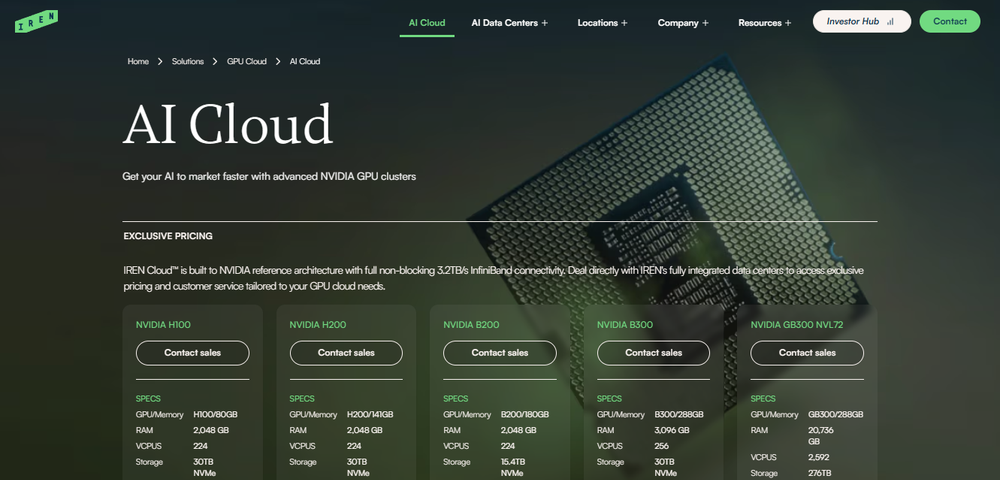Click the plus icon beside Locations
The height and width of the screenshot is (480, 1000).
[624, 23]
